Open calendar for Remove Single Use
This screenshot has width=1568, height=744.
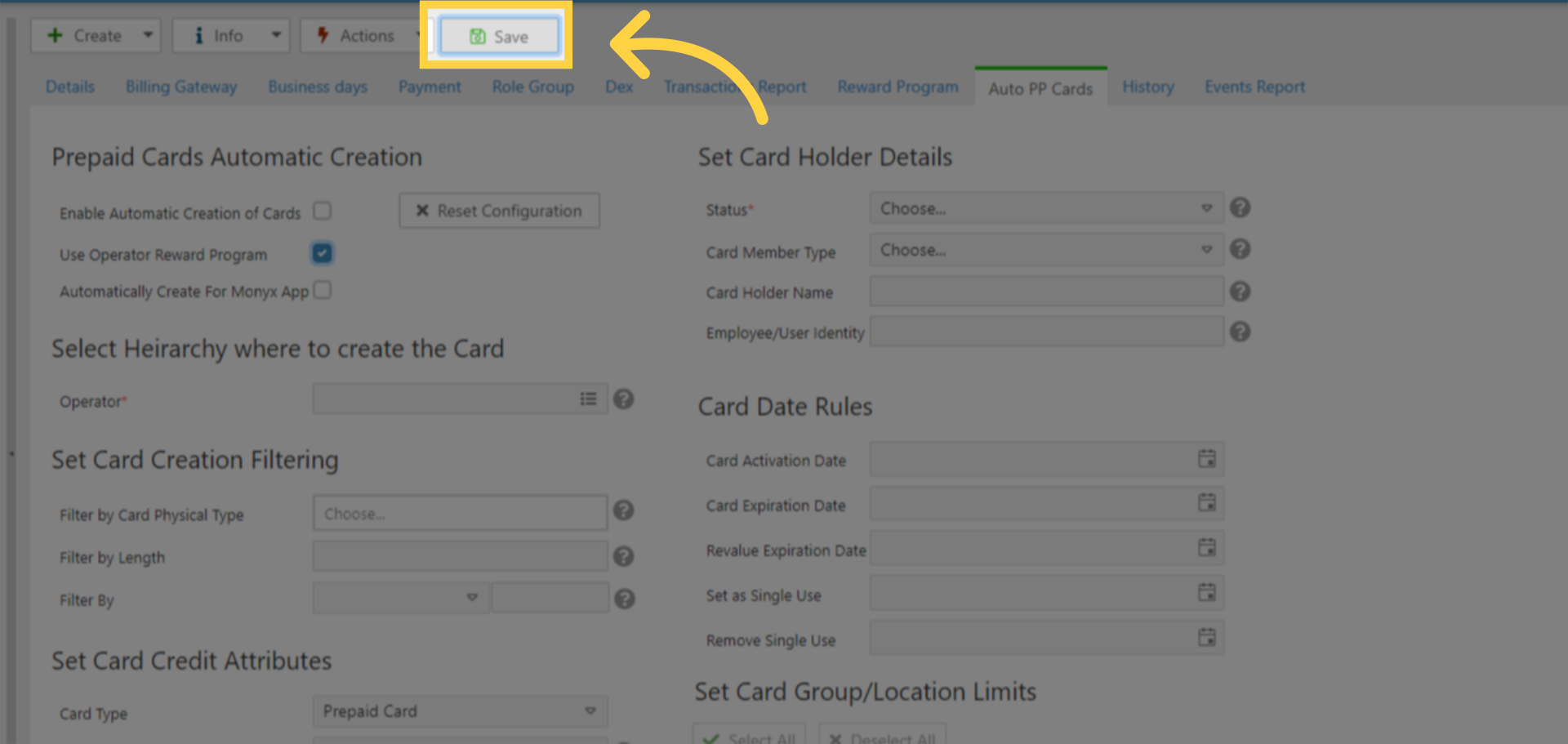pyautogui.click(x=1207, y=637)
